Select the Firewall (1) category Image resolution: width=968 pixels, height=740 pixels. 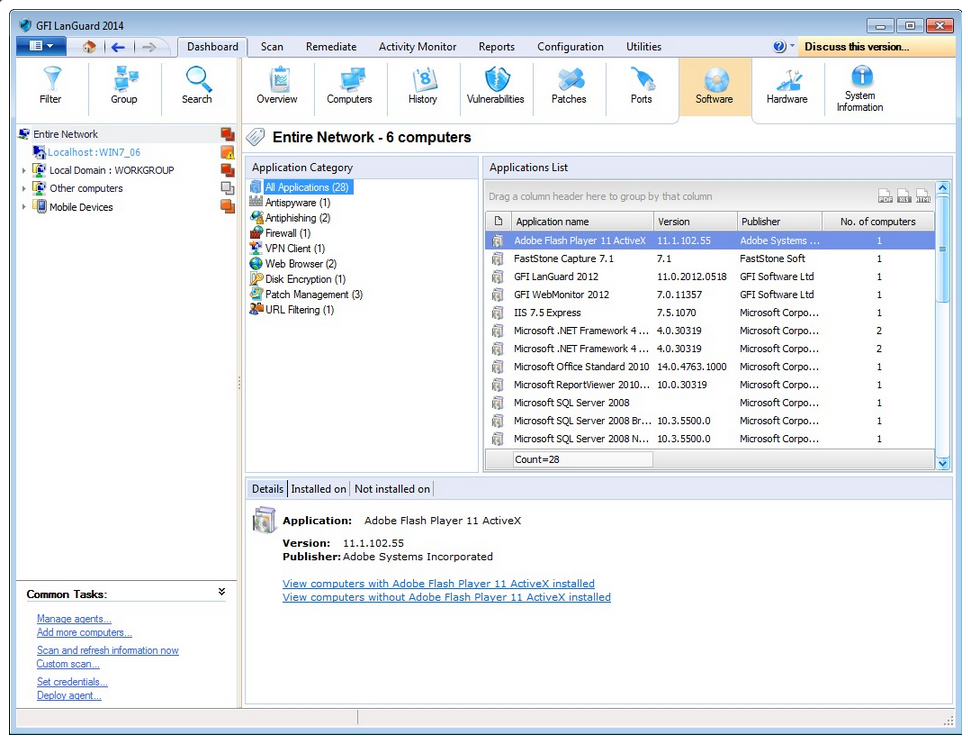[x=288, y=233]
